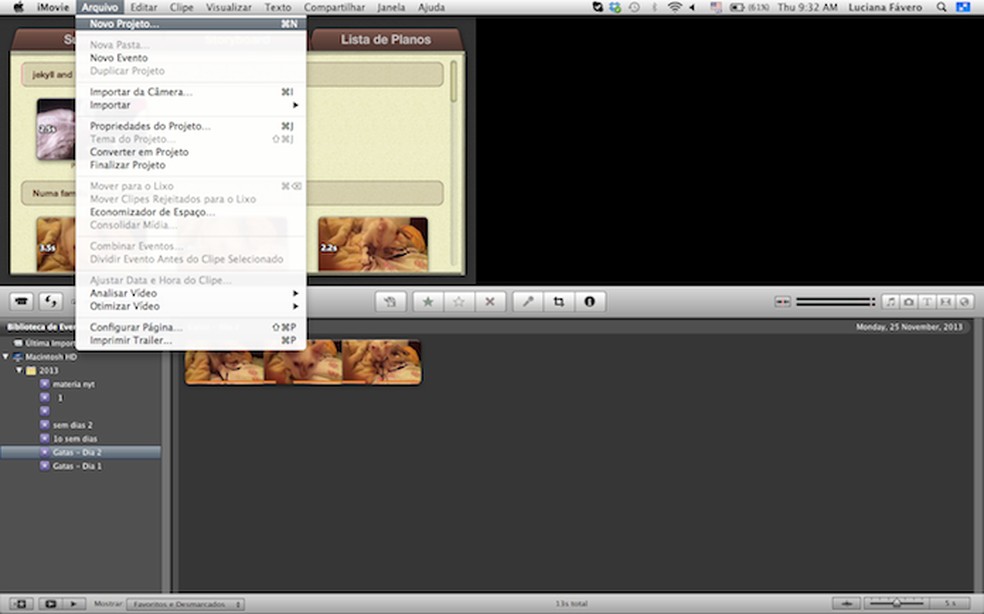Open the titles browser T icon

(927, 301)
